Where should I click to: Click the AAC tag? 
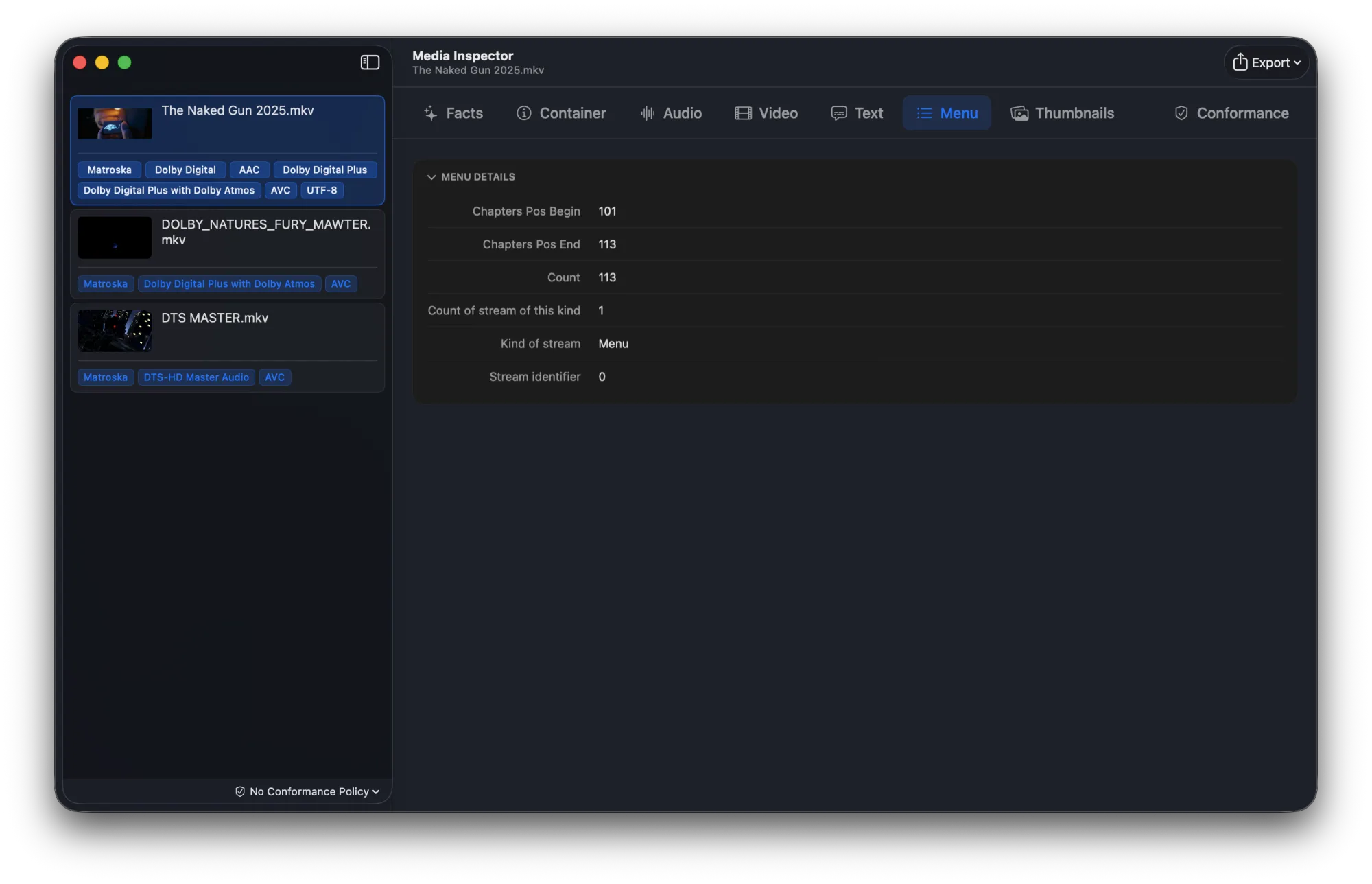click(x=249, y=170)
